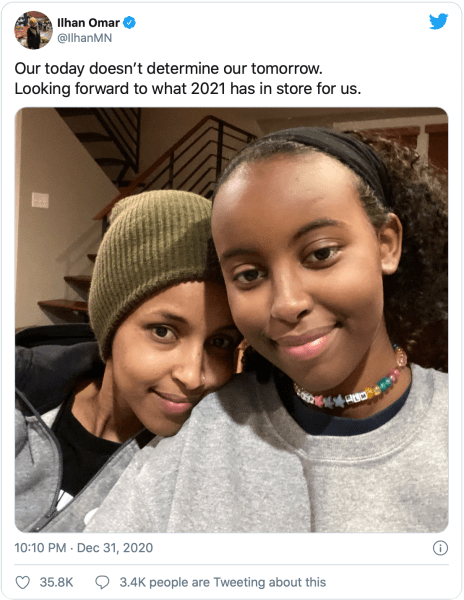Viewport: 464px width, 600px height.
Task: Click the Dec 31, 2020 date
Action: [x=115, y=548]
